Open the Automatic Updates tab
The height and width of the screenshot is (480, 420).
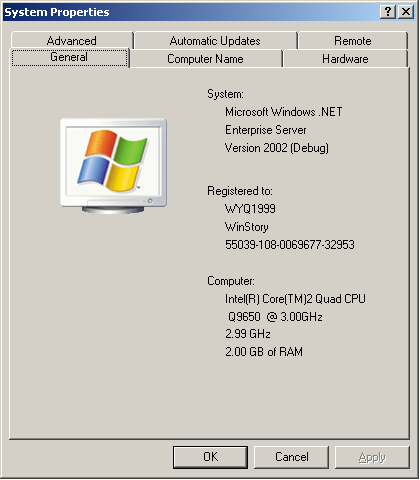(x=215, y=41)
